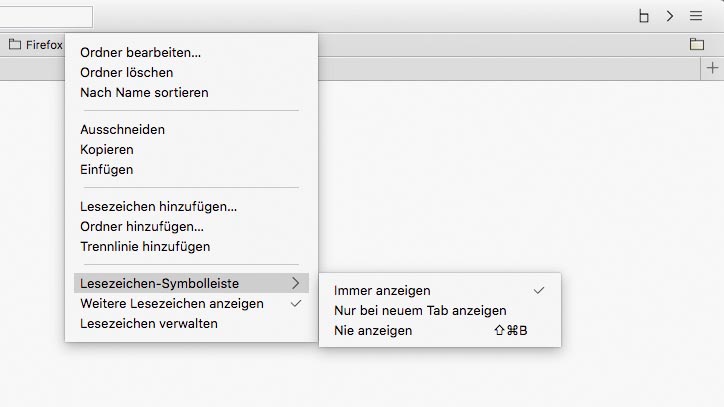
Task: Select 'Immer anzeigen' option
Action: pyautogui.click(x=382, y=291)
